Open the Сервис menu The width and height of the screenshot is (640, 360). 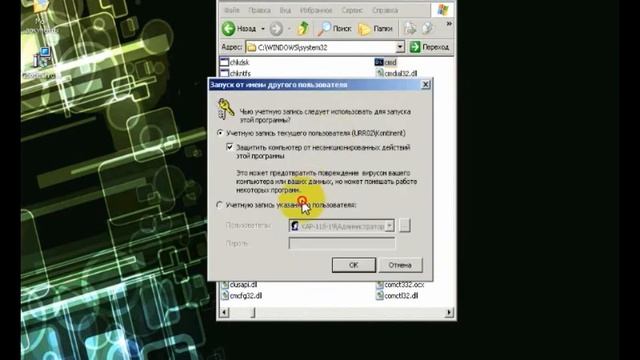(x=352, y=10)
